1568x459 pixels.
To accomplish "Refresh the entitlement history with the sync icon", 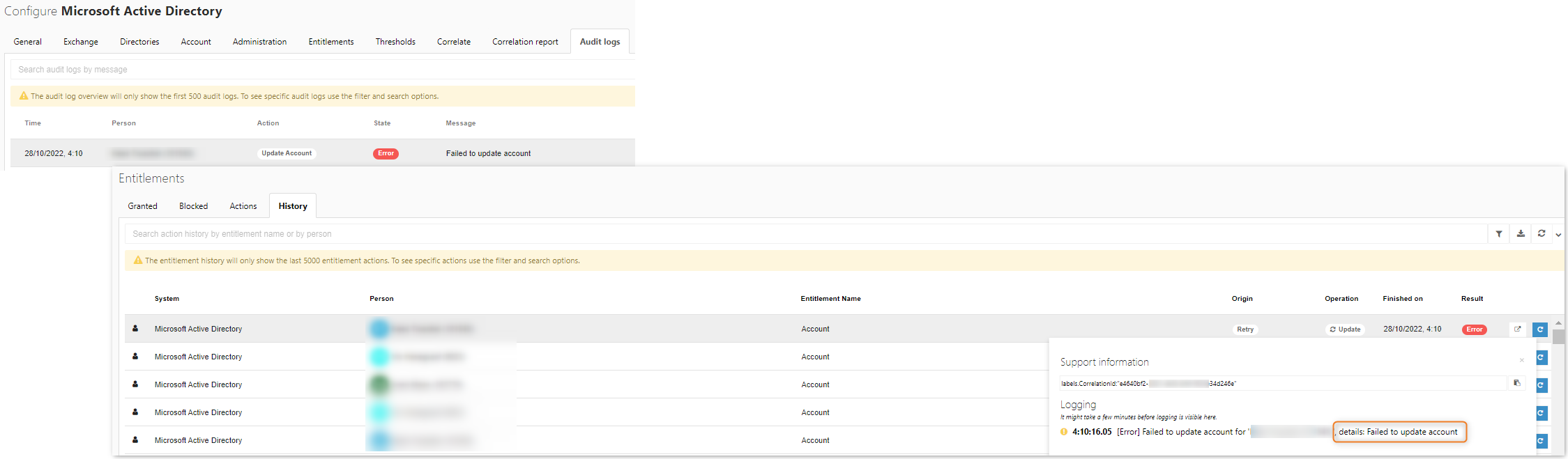I will 1542,234.
